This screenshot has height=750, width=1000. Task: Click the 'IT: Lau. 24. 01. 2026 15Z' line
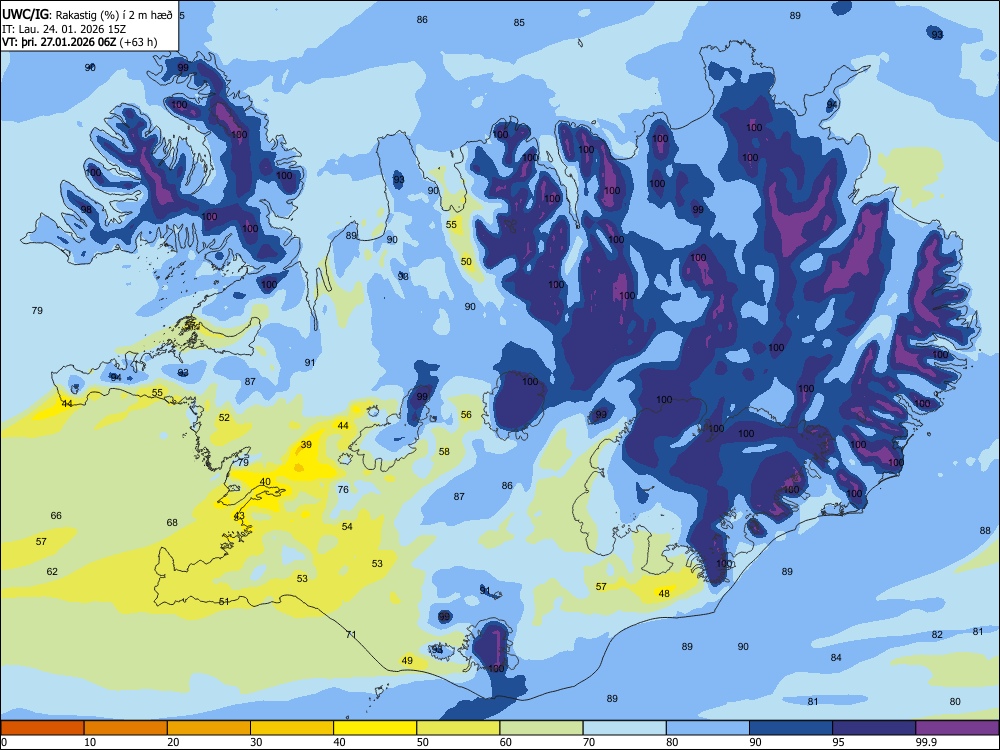(x=64, y=29)
